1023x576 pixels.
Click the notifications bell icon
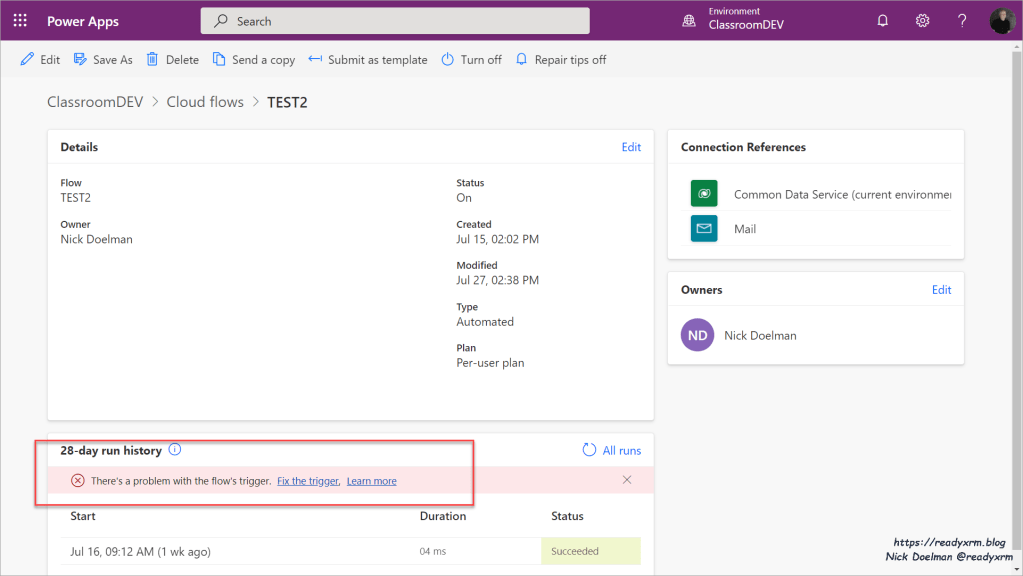pyautogui.click(x=882, y=21)
